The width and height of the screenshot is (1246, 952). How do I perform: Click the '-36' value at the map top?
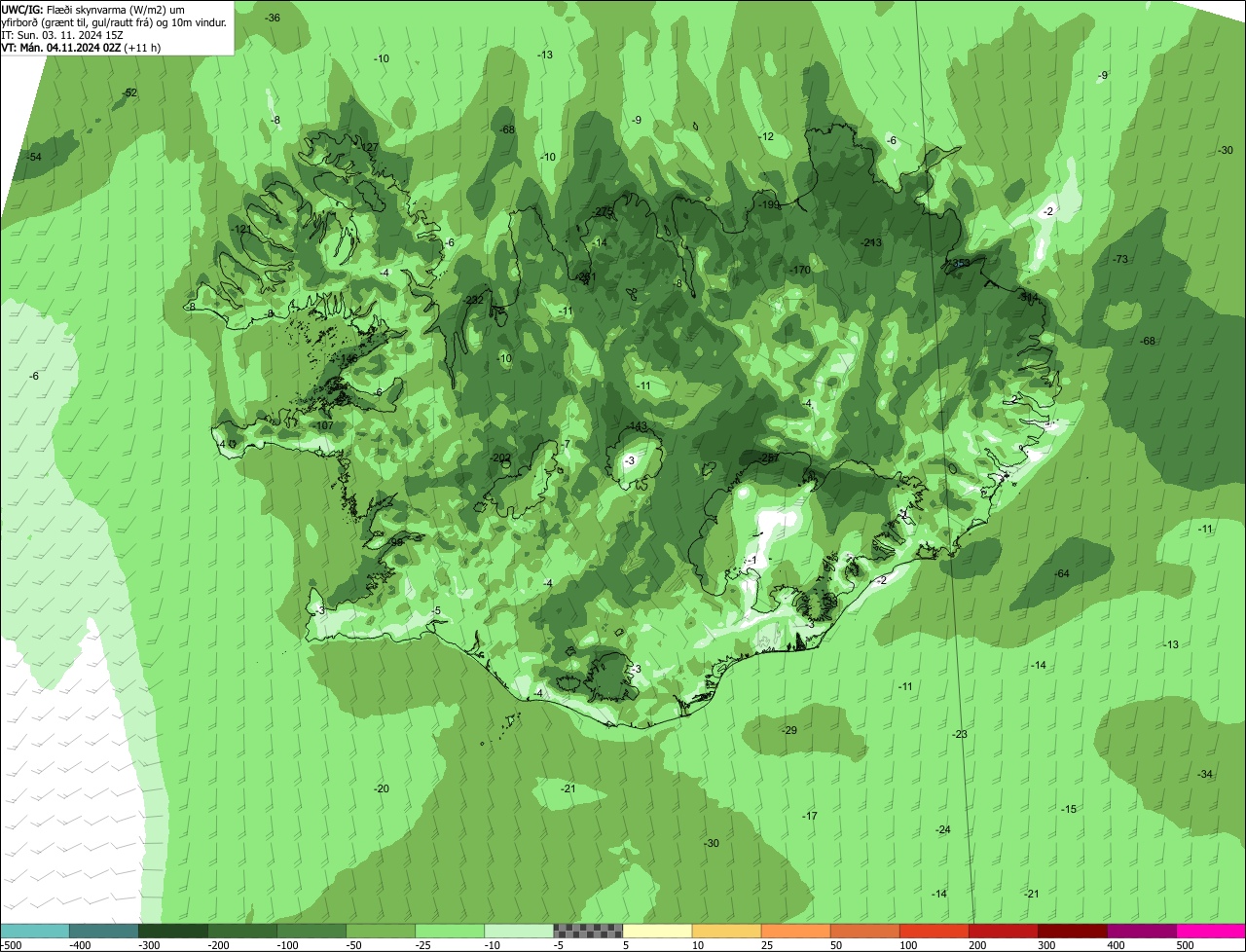[273, 18]
